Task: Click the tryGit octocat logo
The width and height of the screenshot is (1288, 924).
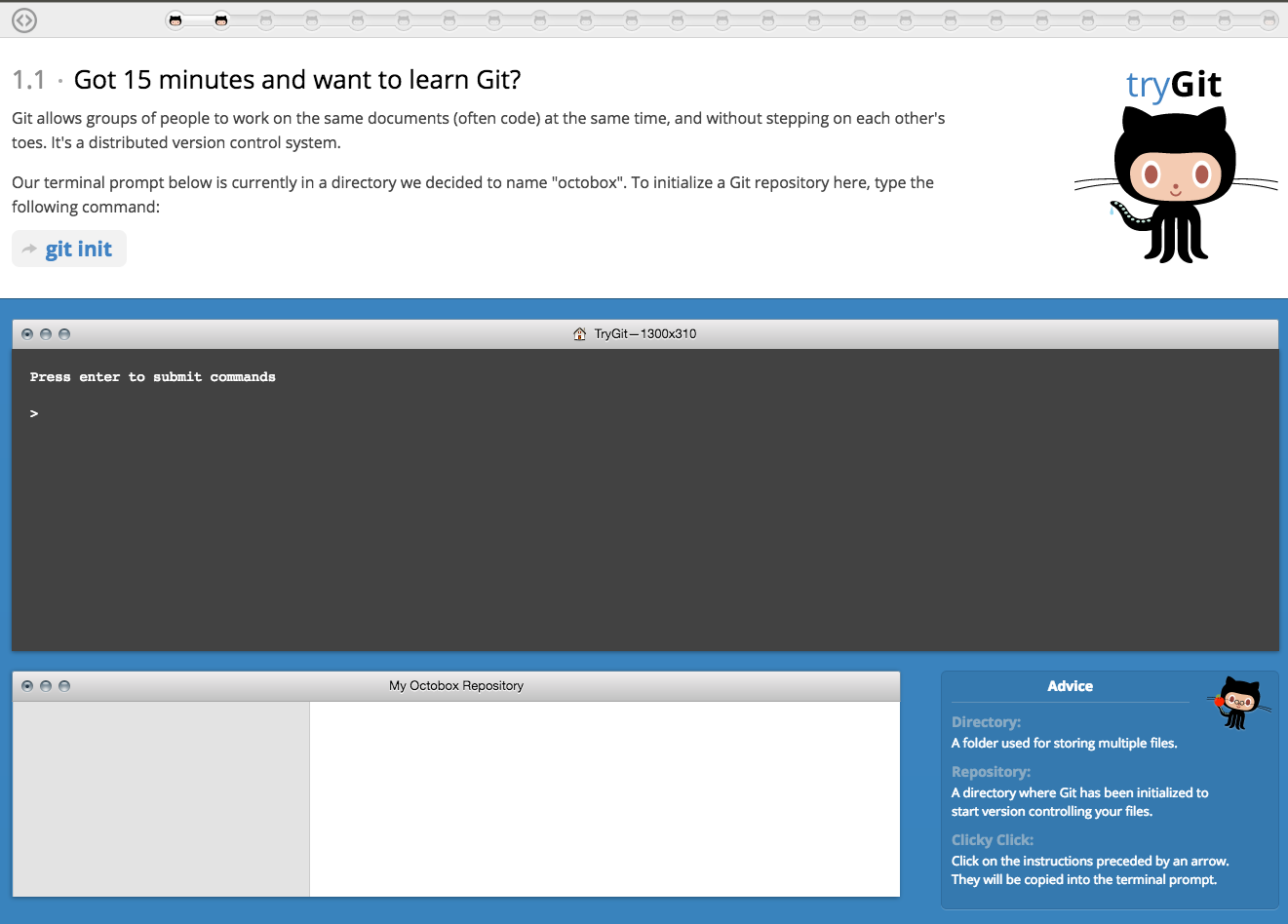Action: coord(1176,183)
